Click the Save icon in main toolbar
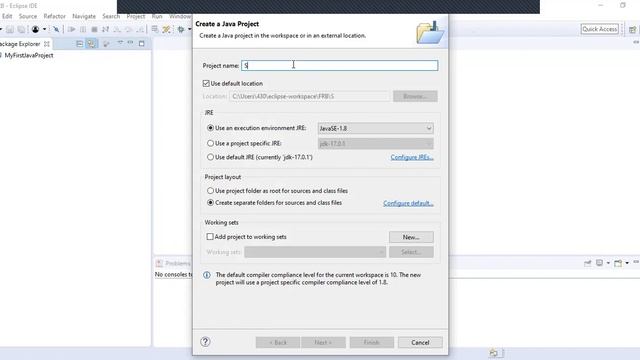The image size is (640, 360). coord(10,29)
